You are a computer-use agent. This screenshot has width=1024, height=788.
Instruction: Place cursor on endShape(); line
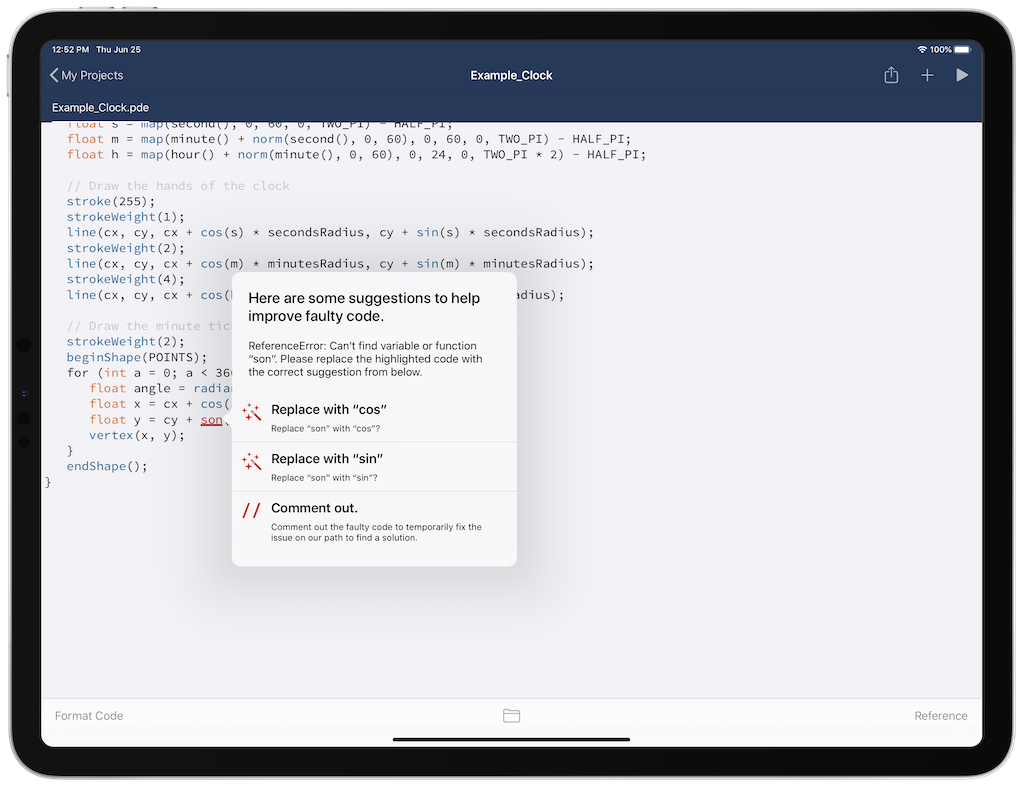[x=107, y=466]
